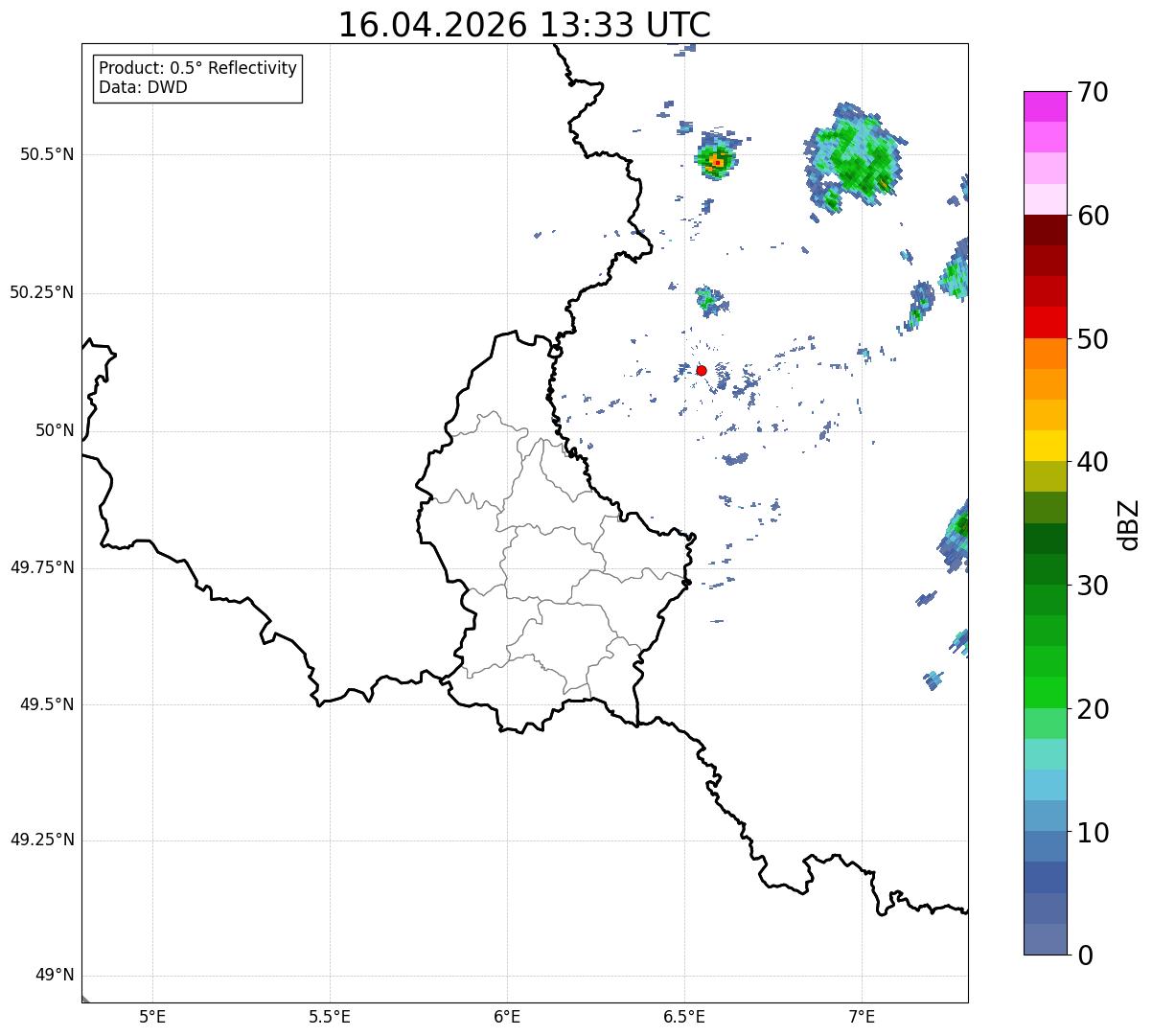Click the 7°E longitude tick label

[x=862, y=1016]
